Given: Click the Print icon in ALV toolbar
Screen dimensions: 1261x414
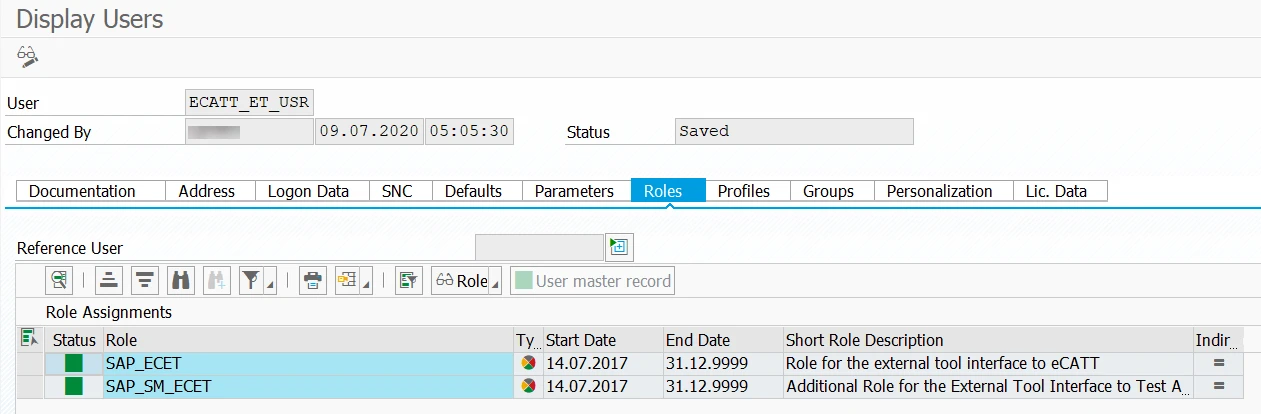Looking at the screenshot, I should point(313,281).
